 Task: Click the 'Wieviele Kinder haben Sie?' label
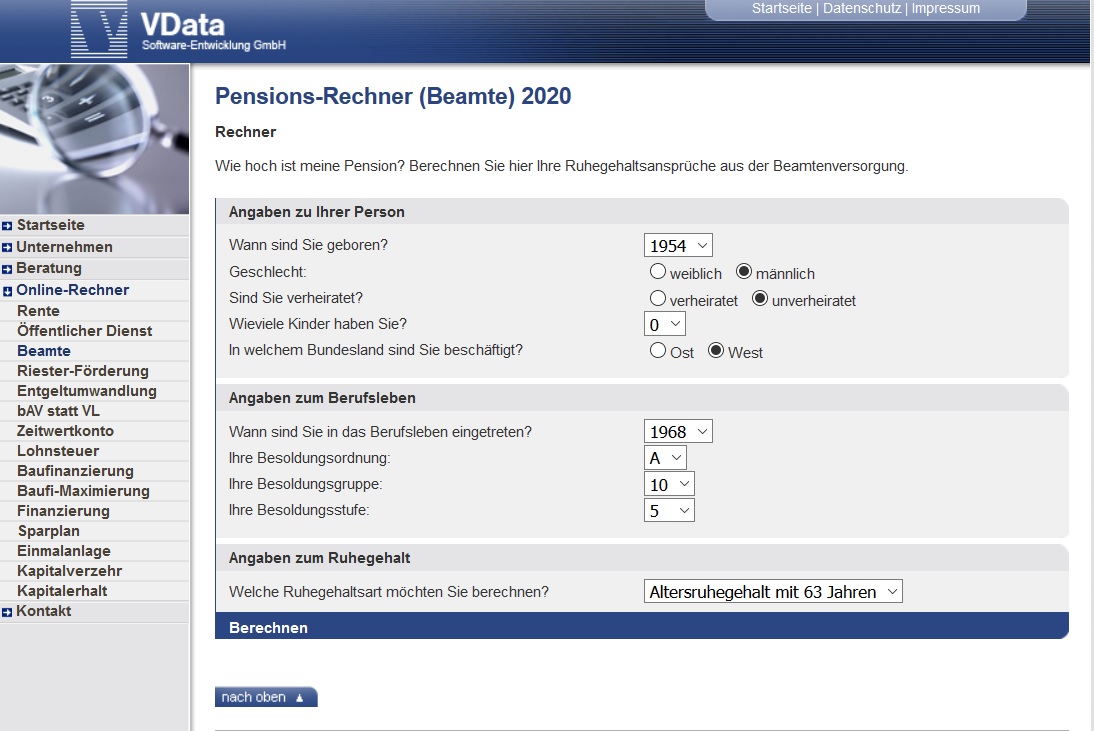click(317, 324)
